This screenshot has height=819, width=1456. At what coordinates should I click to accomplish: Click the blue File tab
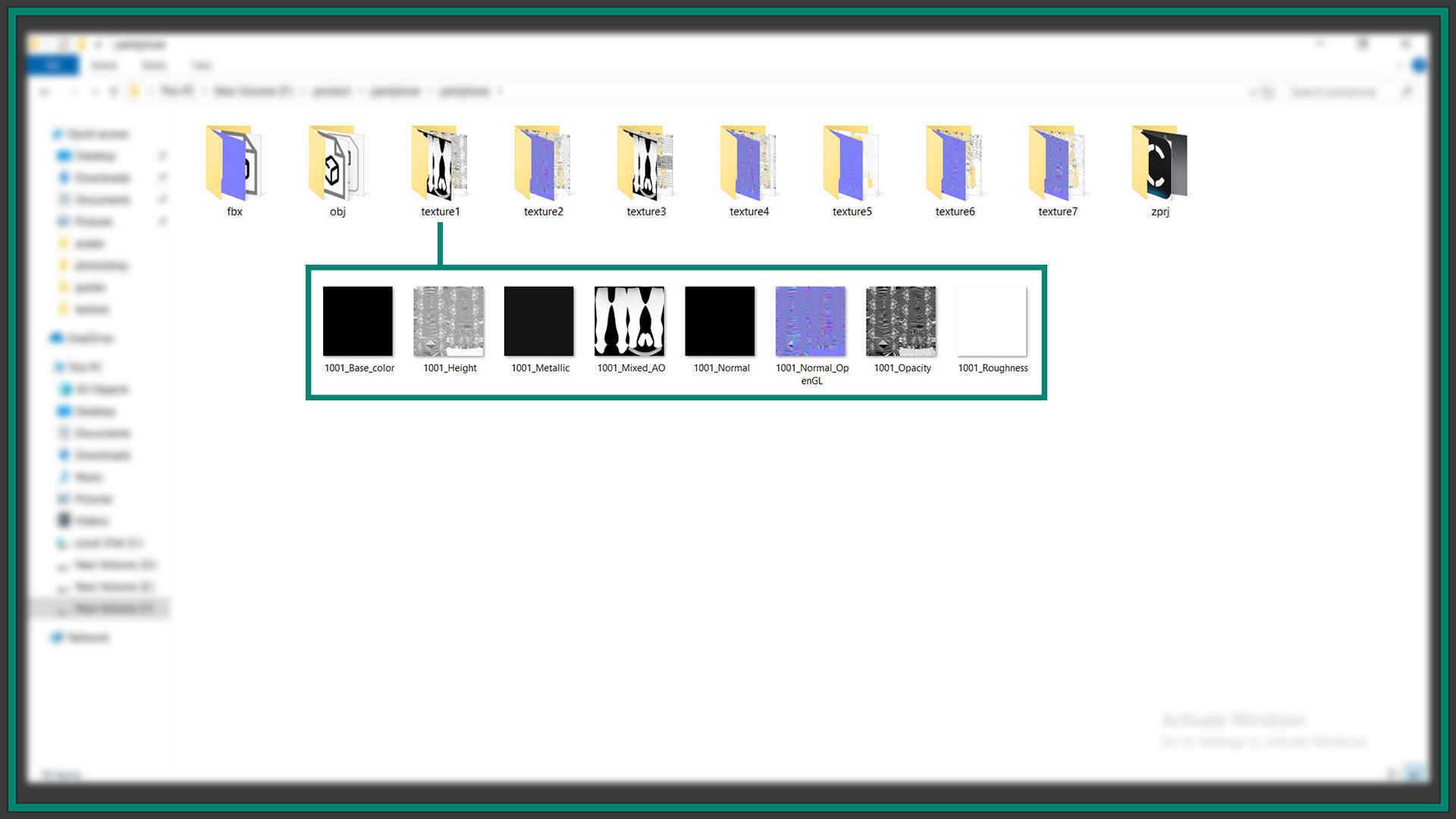pos(52,65)
